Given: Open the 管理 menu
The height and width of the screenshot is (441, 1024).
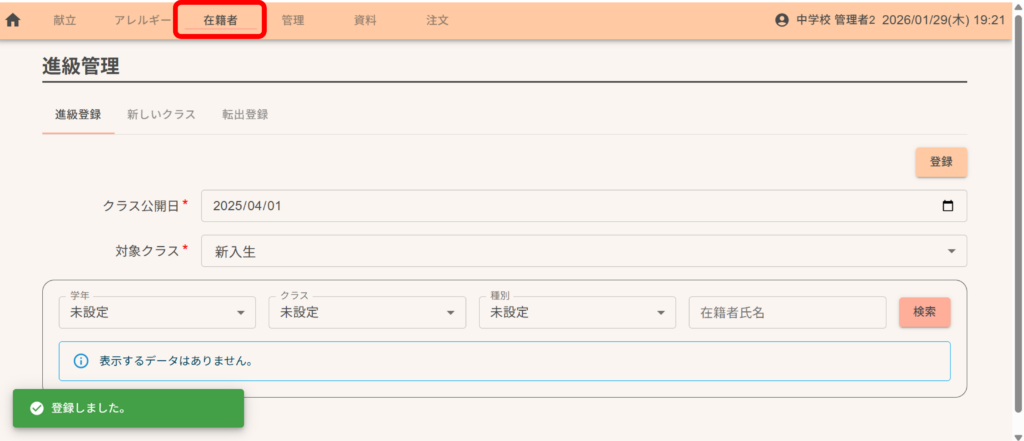Looking at the screenshot, I should coord(293,20).
